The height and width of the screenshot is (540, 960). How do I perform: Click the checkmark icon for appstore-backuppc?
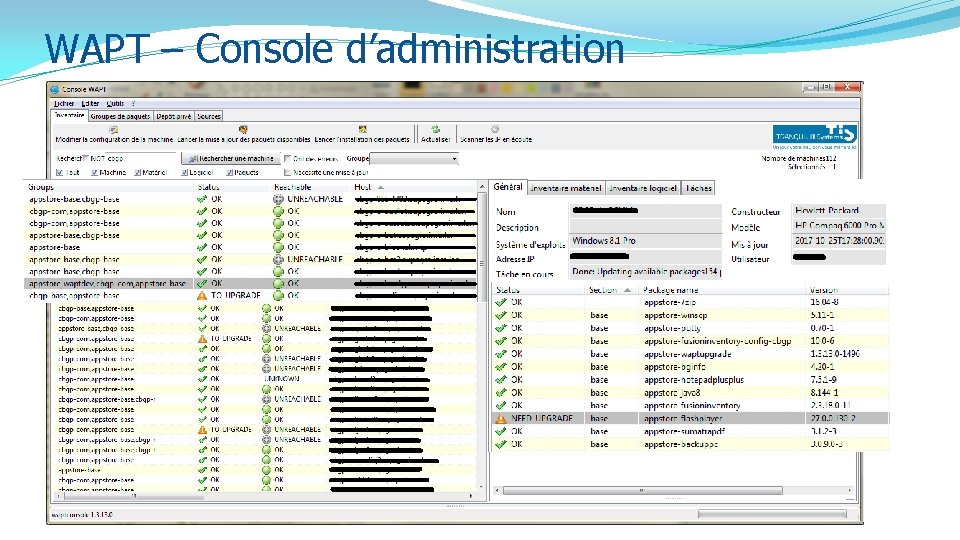[501, 444]
